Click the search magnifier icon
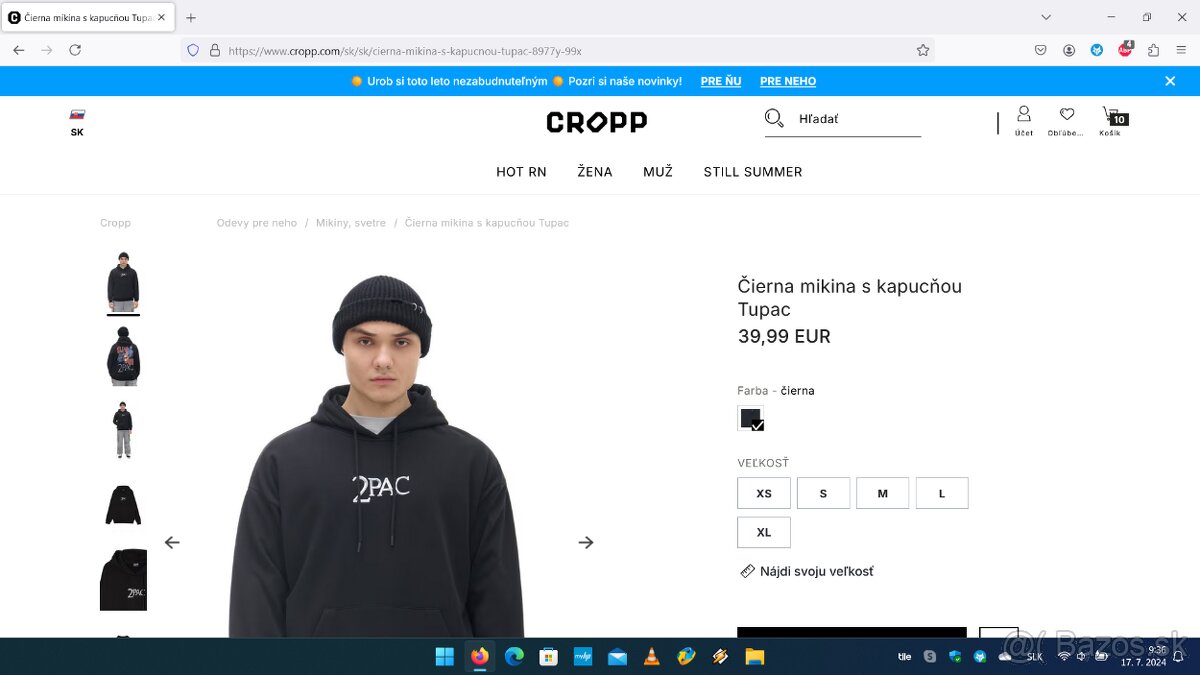 point(774,119)
